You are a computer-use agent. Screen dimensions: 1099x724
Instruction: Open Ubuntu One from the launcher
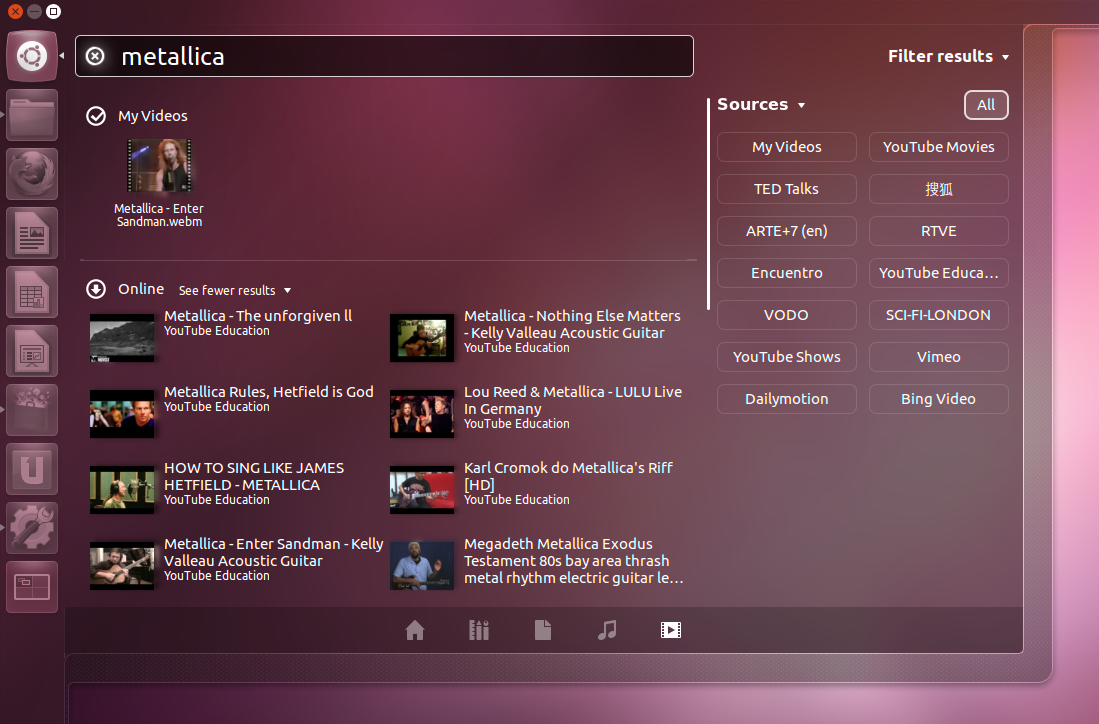(x=32, y=469)
